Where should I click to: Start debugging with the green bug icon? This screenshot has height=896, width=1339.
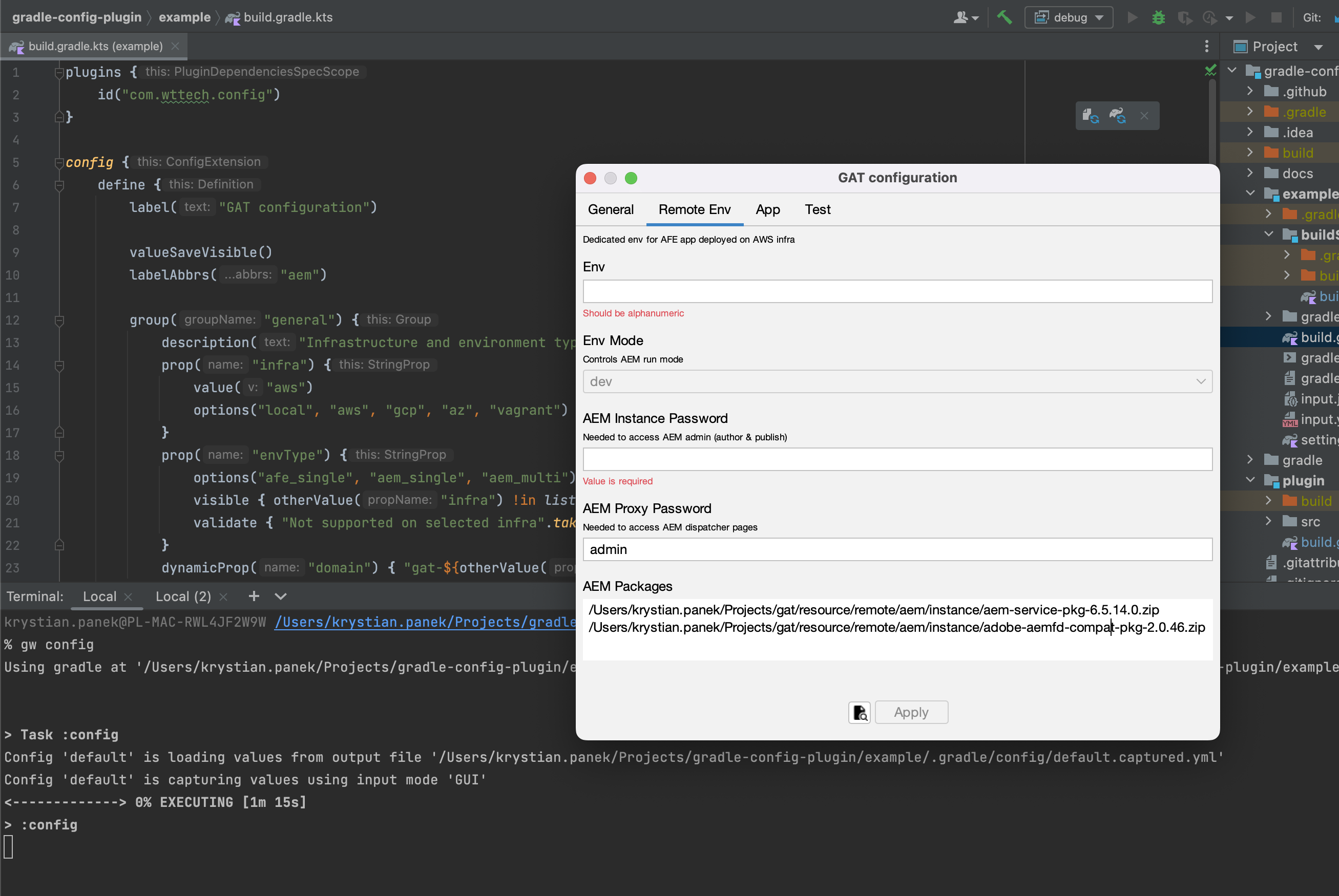[1158, 17]
